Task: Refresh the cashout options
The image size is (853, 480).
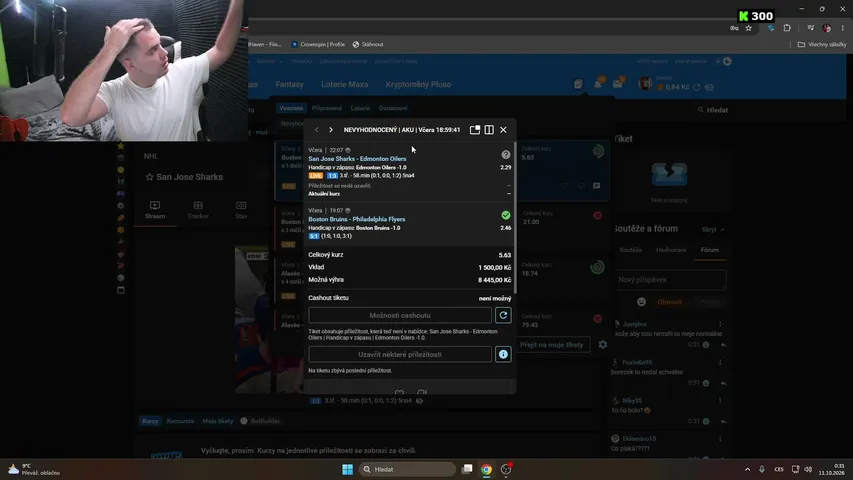Action: coord(503,315)
